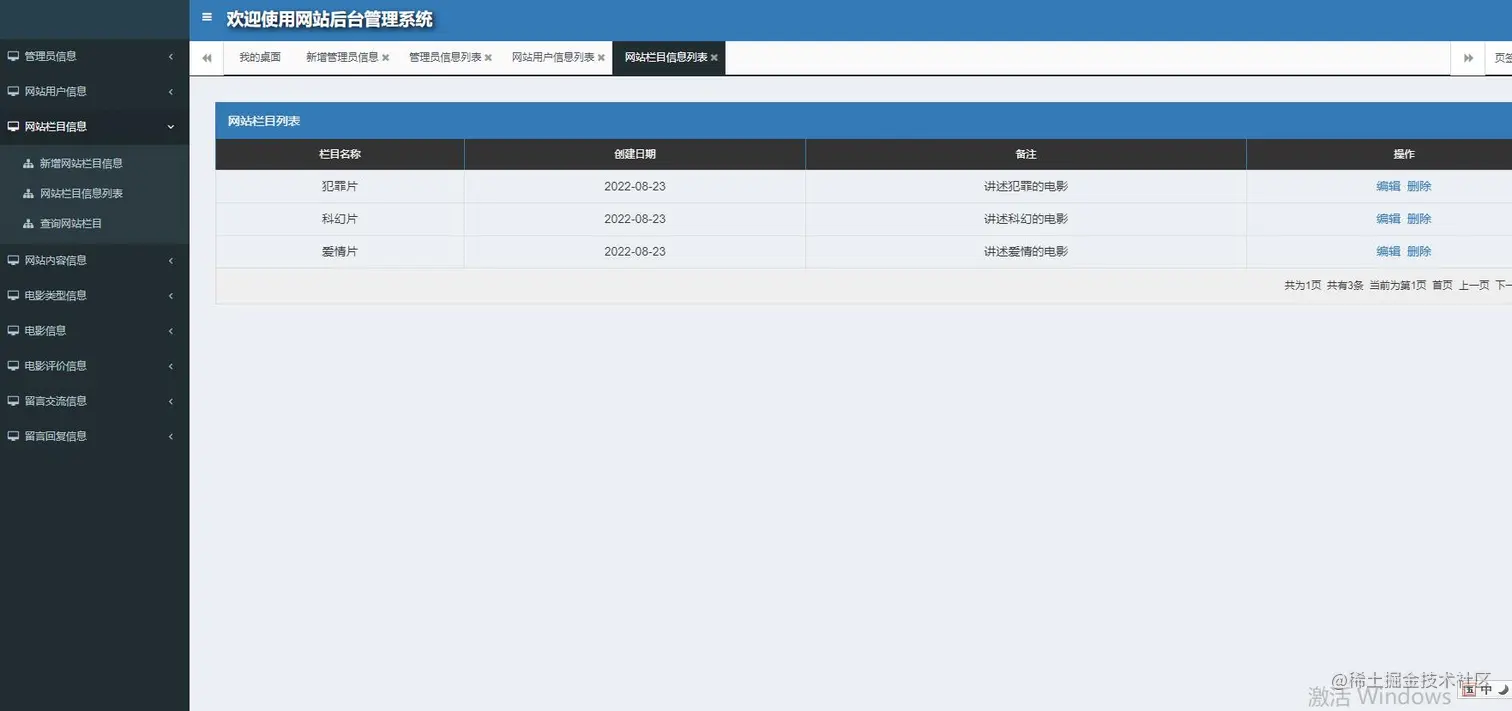1512x711 pixels.
Task: Select the 网站栏目信息列表 tab
Action: tap(666, 57)
